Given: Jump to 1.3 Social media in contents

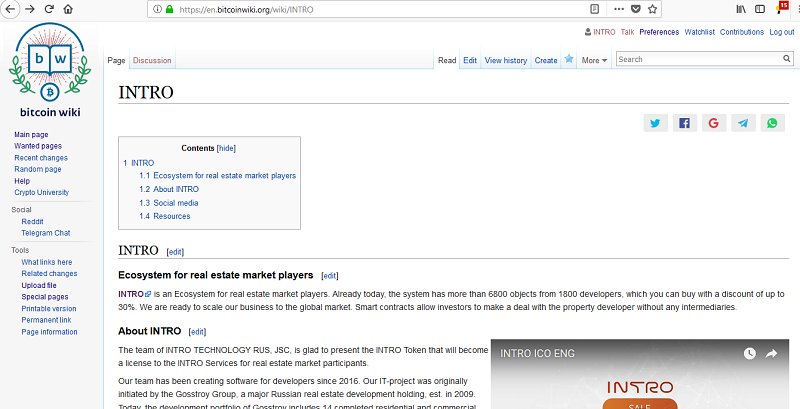Looking at the screenshot, I should click(169, 203).
